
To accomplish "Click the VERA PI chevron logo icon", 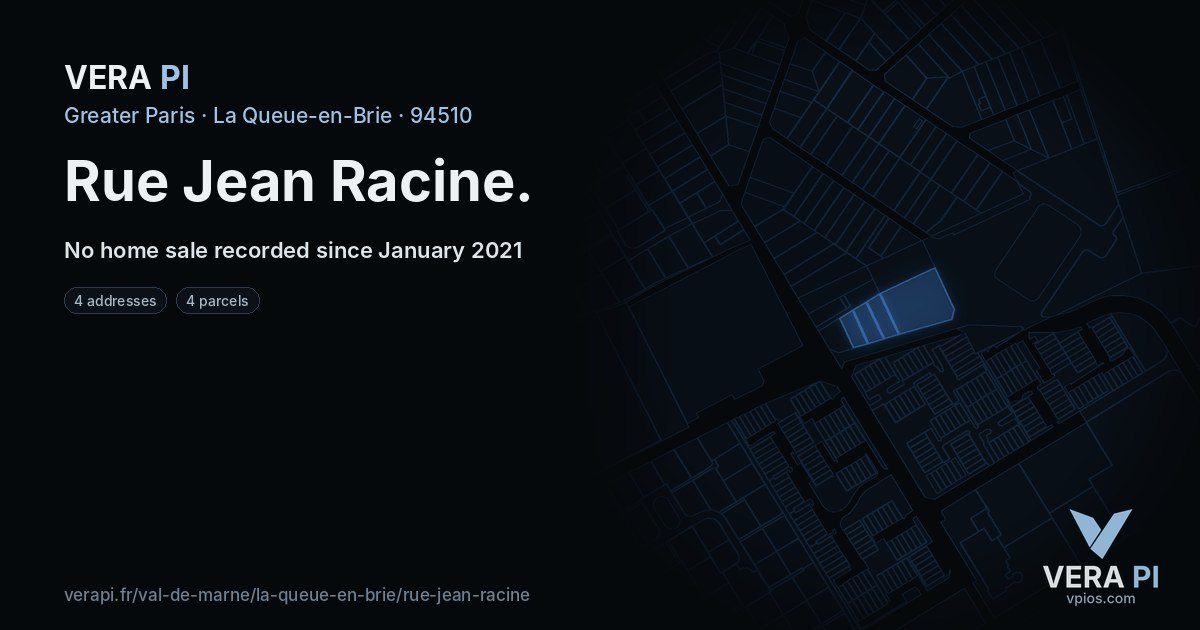I will 1100,533.
